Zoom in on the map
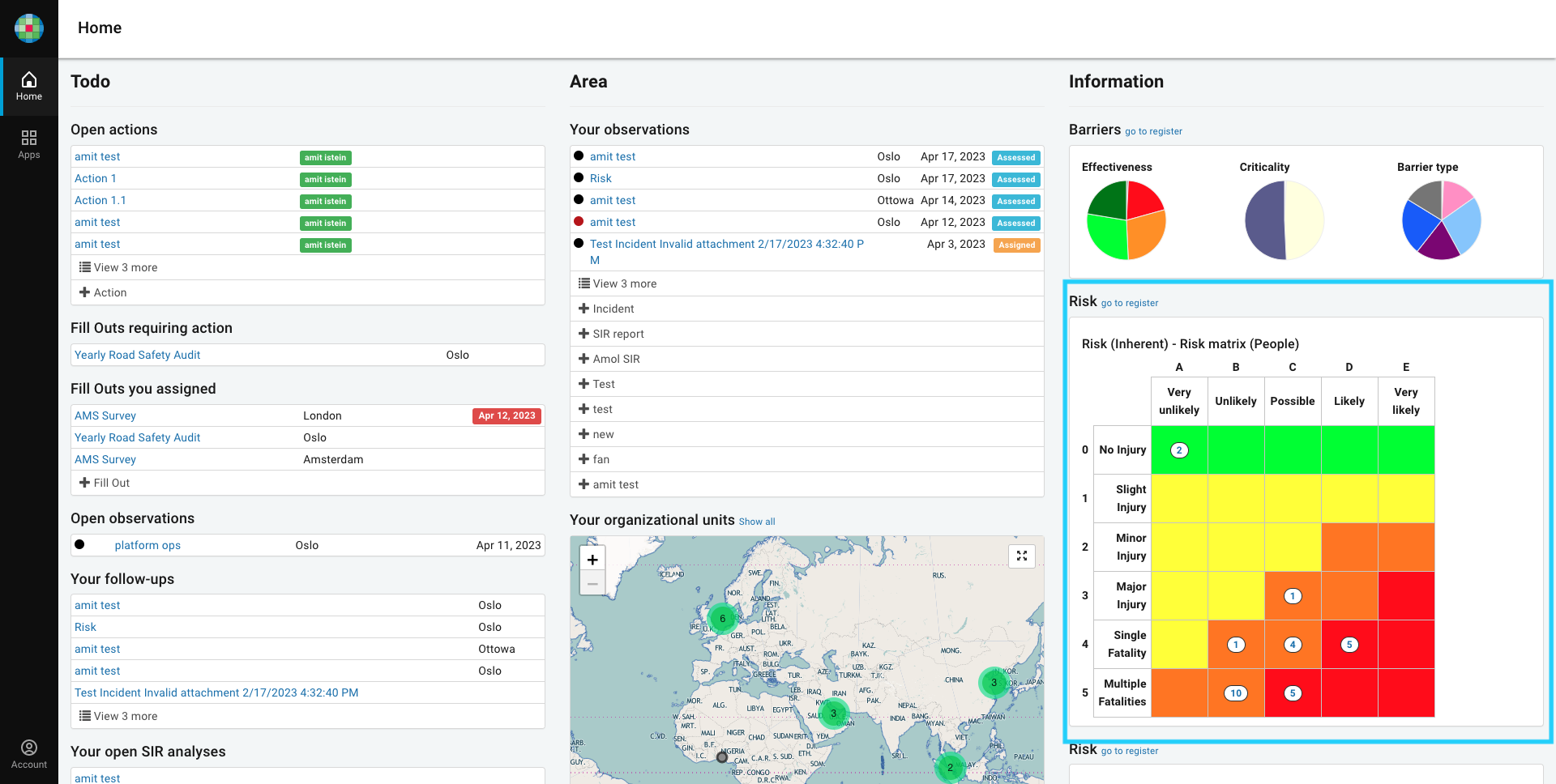 [592, 560]
